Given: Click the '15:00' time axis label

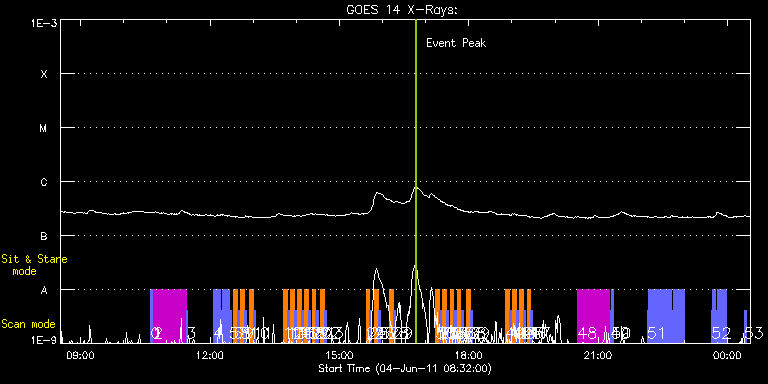Looking at the screenshot, I should pyautogui.click(x=339, y=355).
